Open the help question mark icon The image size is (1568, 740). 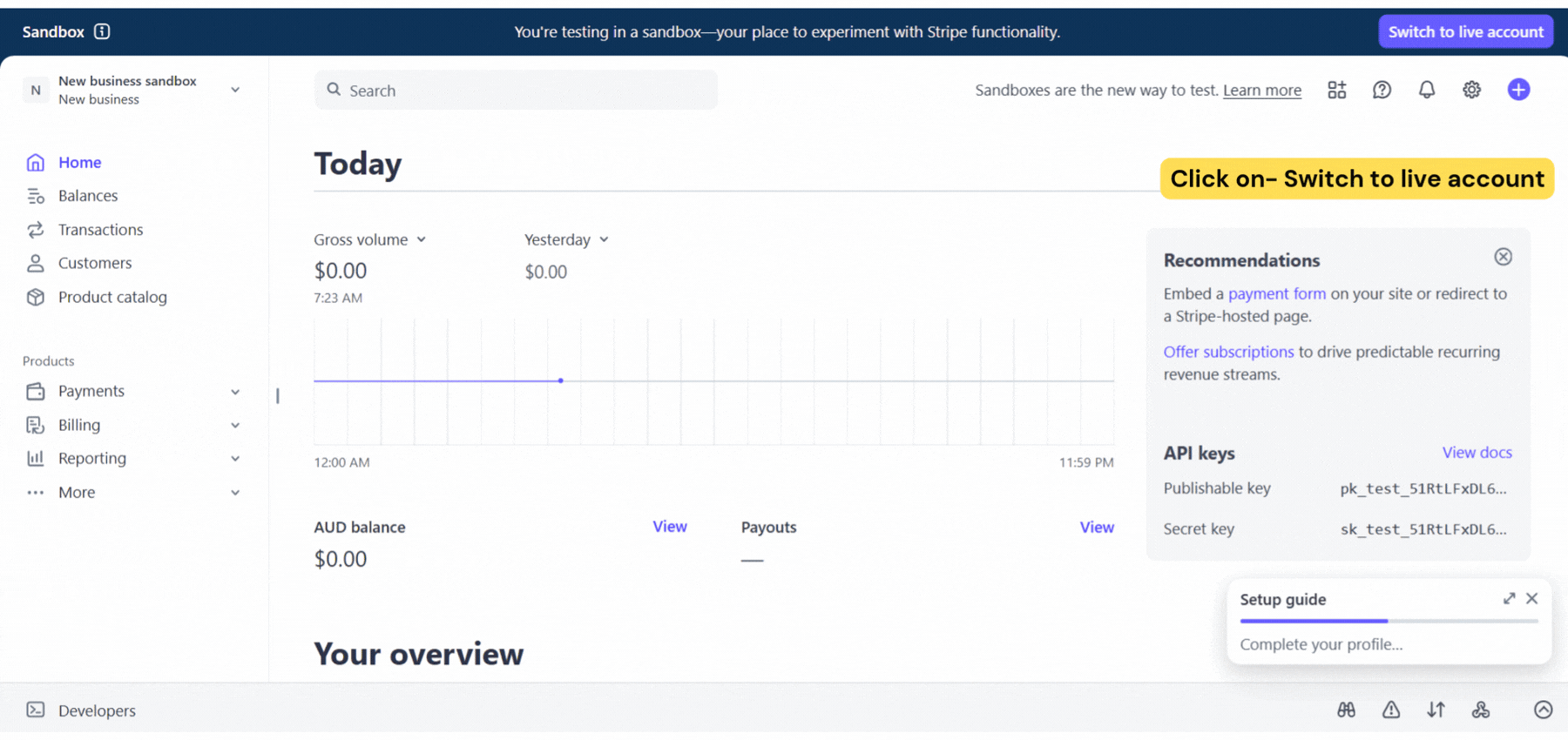pos(1382,90)
